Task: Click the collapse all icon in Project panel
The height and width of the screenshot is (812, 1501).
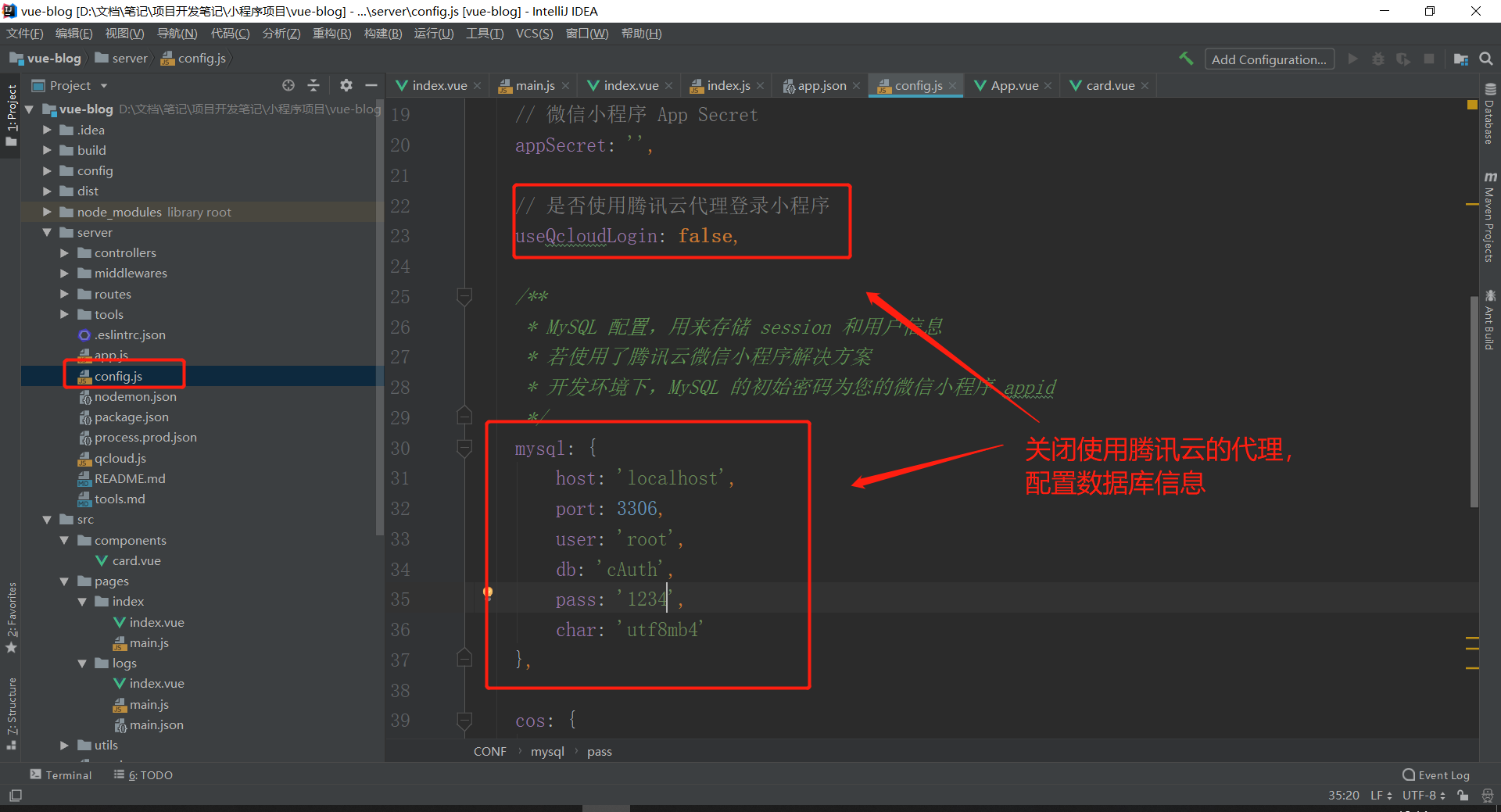Action: (x=313, y=85)
